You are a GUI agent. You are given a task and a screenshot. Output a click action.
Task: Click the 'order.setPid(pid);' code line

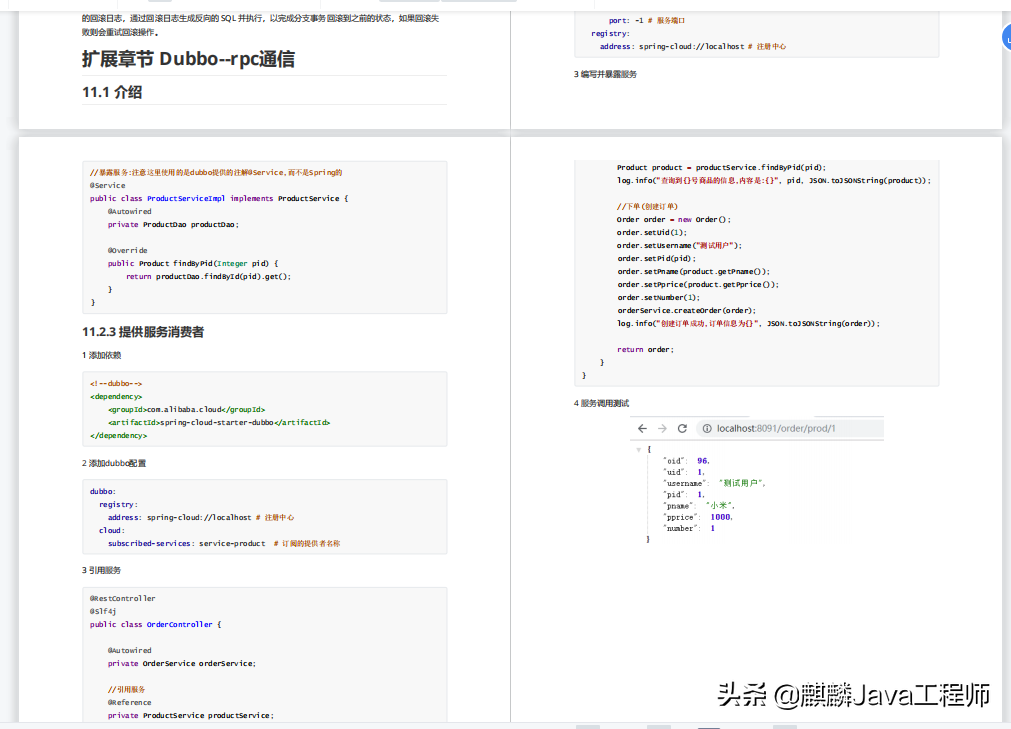pyautogui.click(x=656, y=258)
